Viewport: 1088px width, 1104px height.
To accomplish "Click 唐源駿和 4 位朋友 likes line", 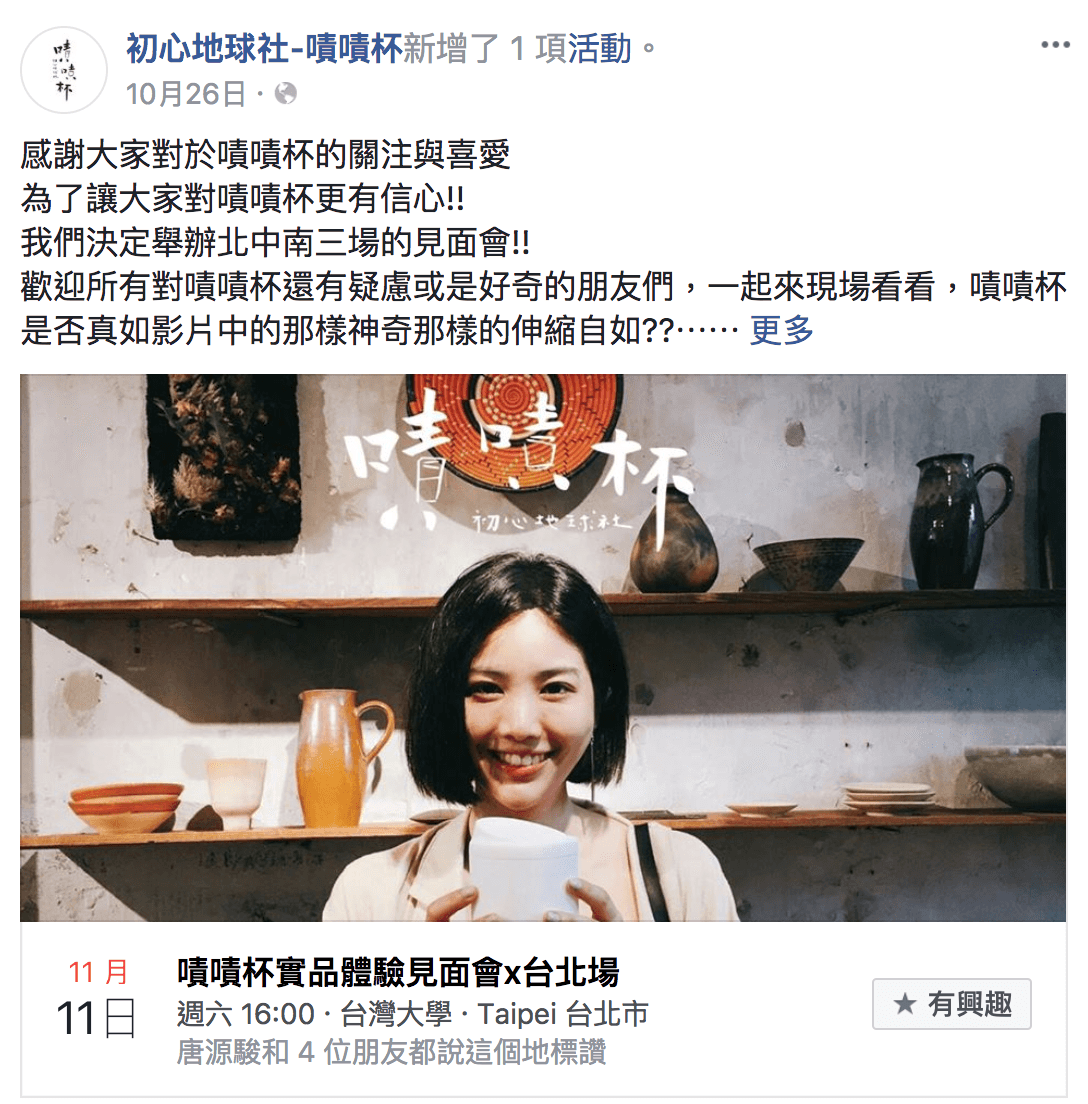I will tap(391, 1053).
